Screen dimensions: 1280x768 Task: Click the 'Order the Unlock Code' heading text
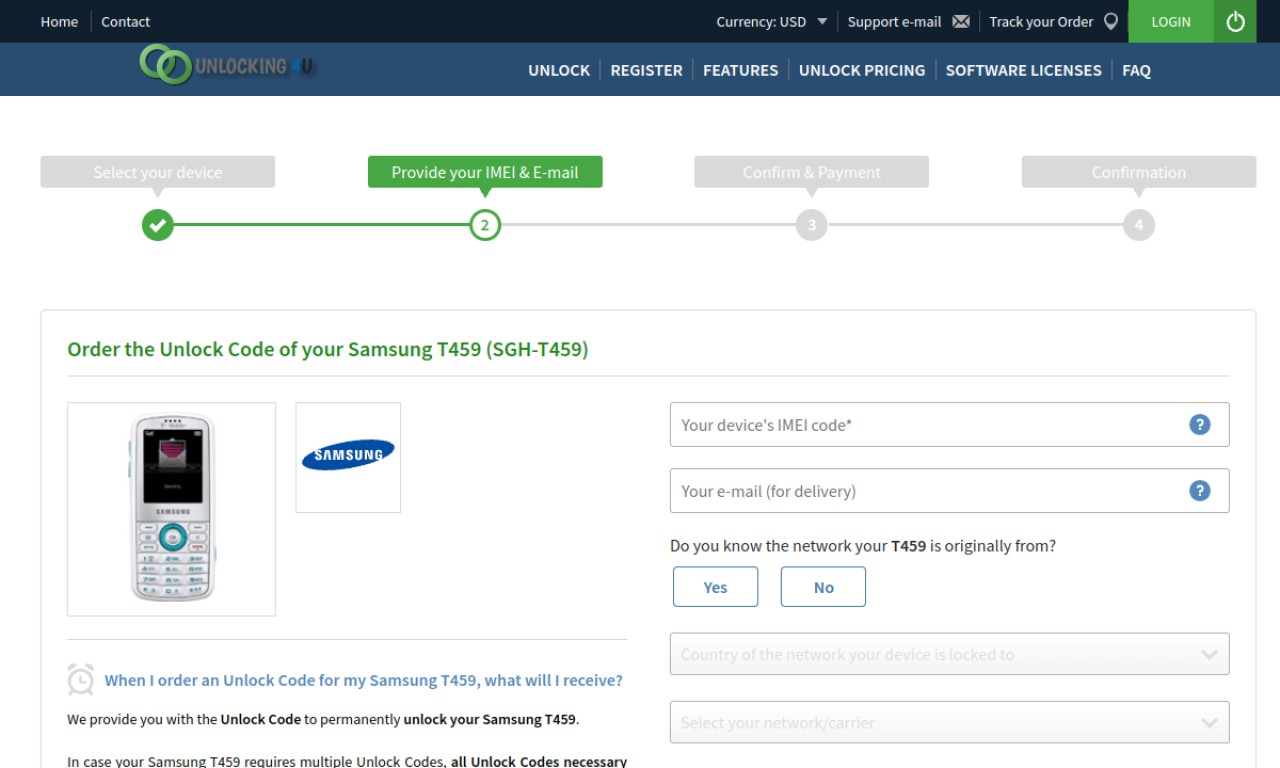[x=327, y=349]
